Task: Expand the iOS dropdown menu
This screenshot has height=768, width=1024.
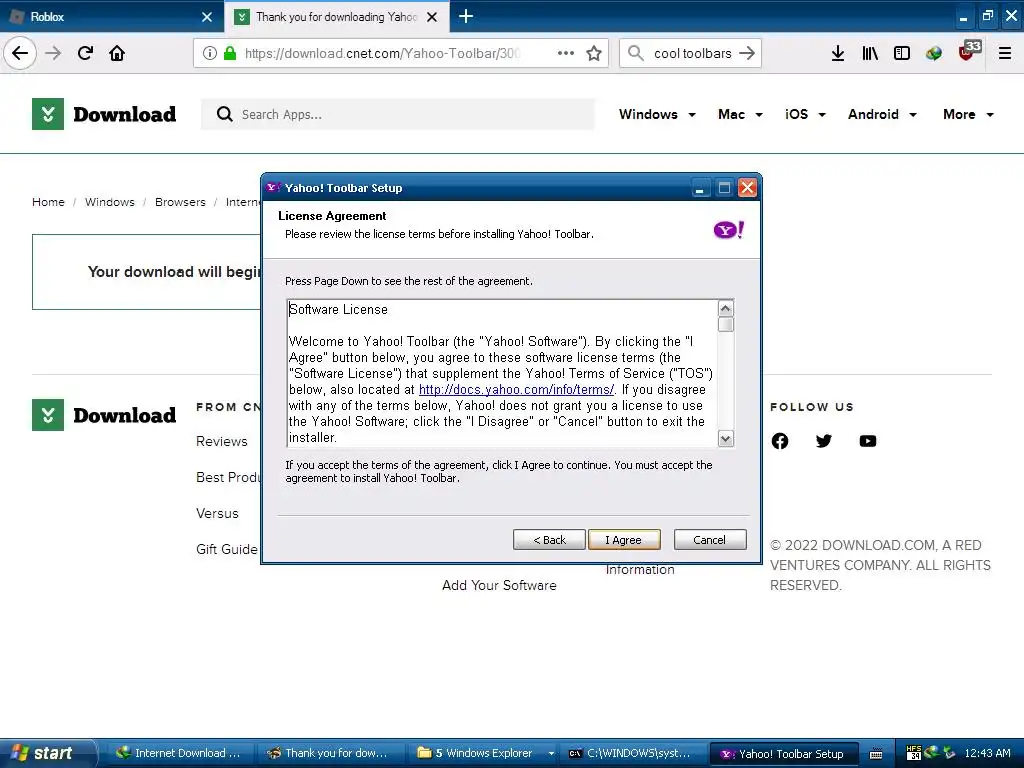Action: [805, 114]
